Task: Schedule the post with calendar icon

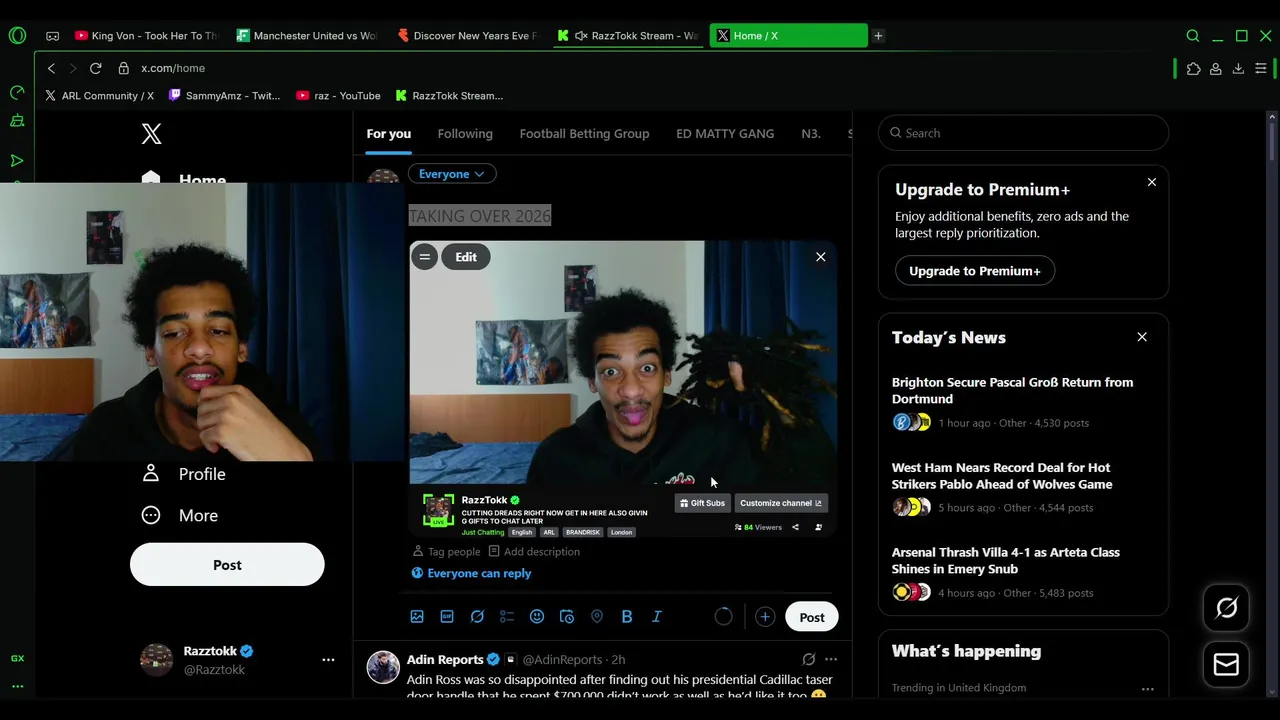Action: (567, 617)
